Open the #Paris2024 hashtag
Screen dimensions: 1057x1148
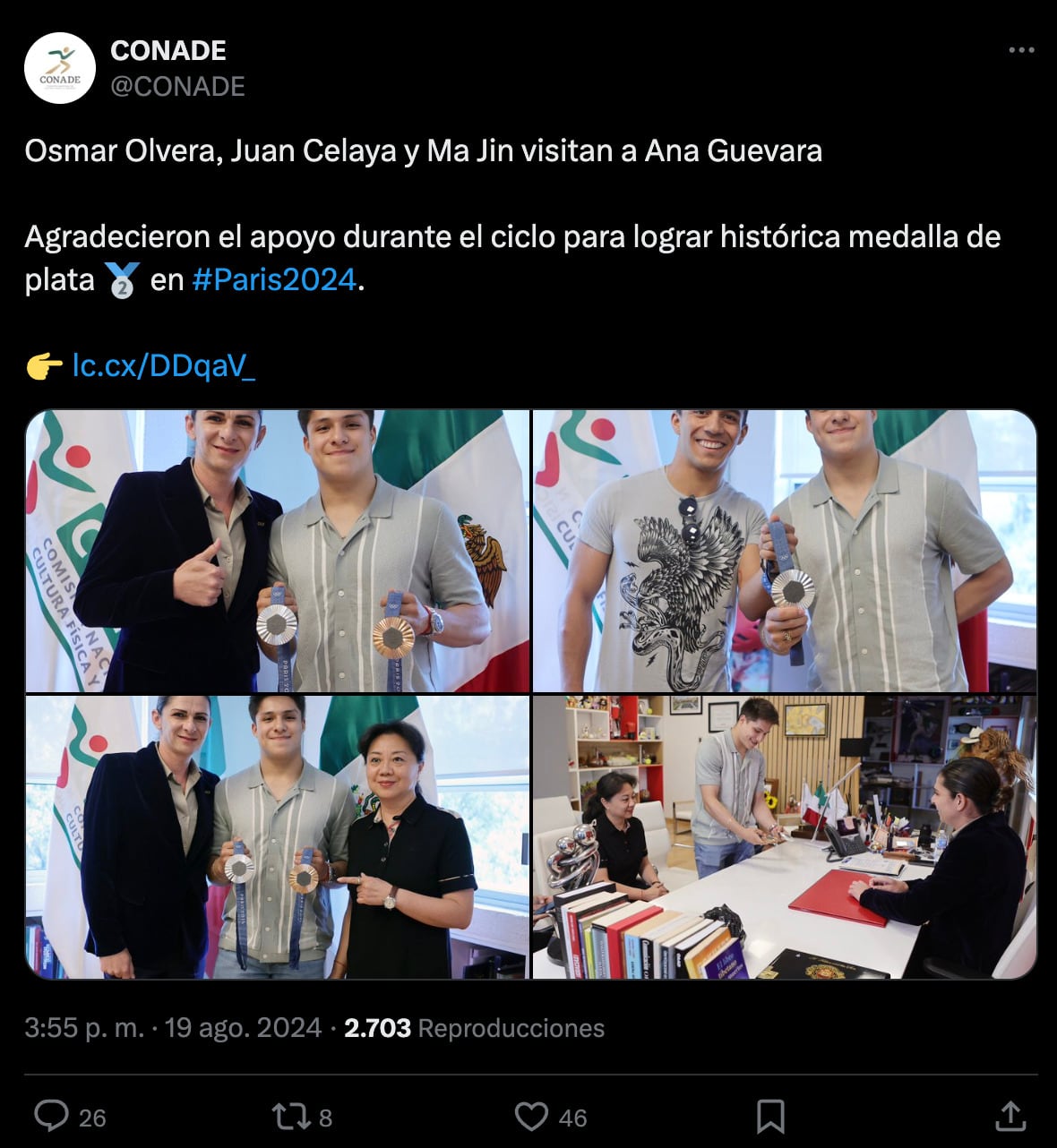(x=274, y=279)
